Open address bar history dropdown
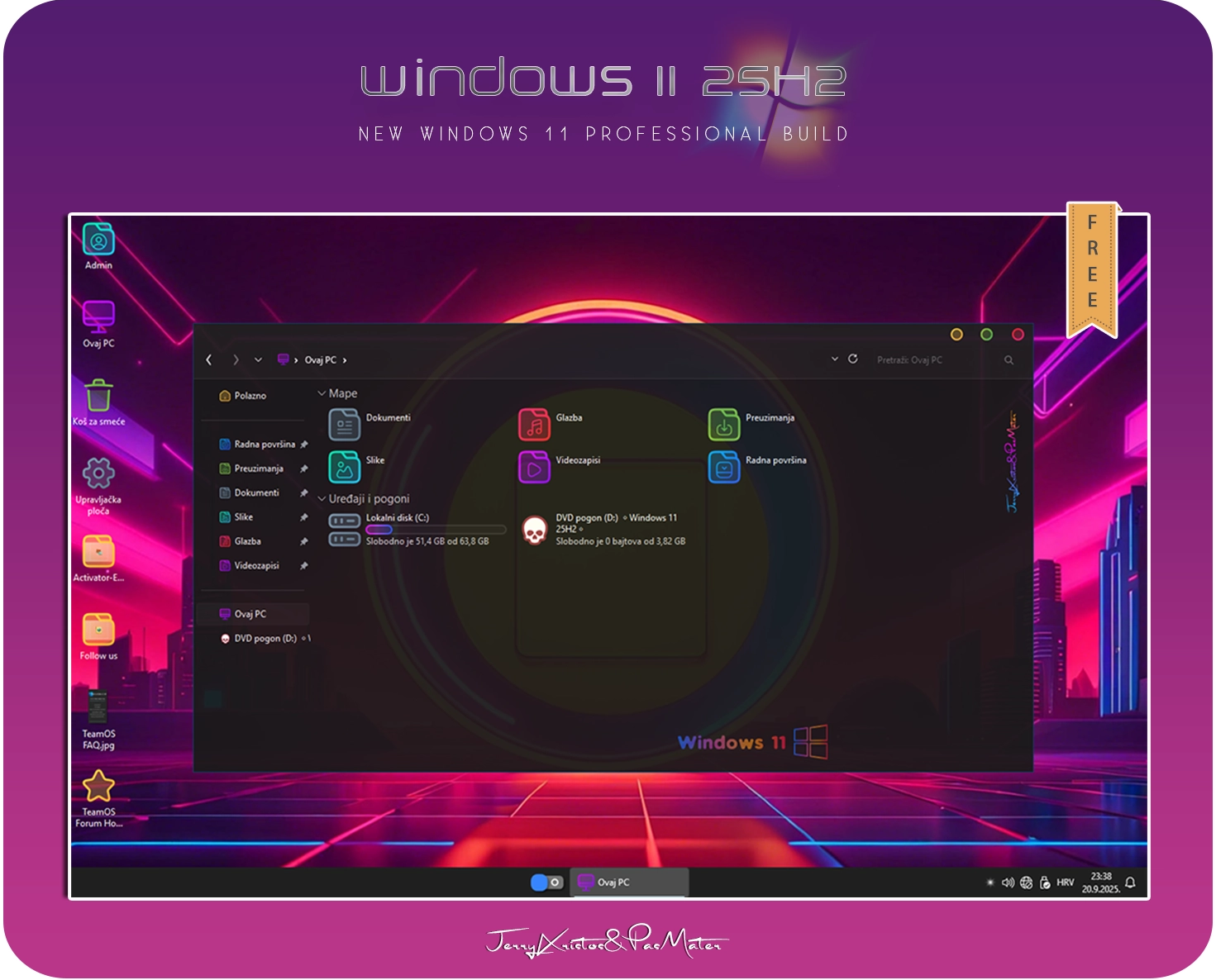This screenshot has height=980, width=1216. tap(834, 359)
